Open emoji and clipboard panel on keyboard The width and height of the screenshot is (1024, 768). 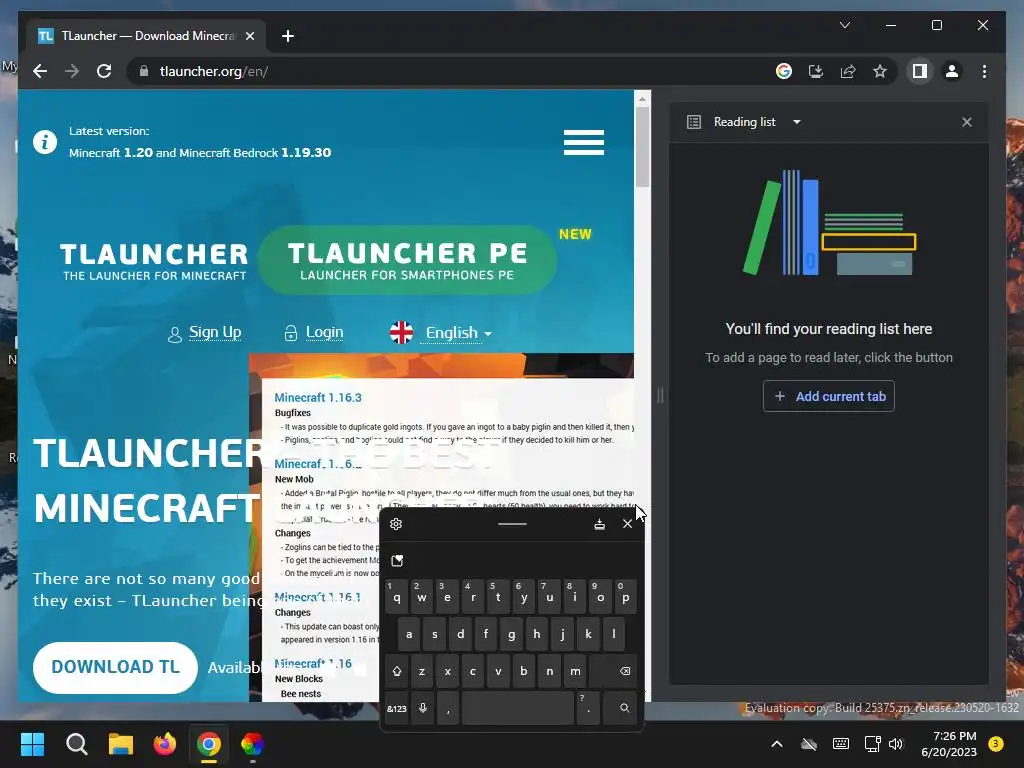397,560
